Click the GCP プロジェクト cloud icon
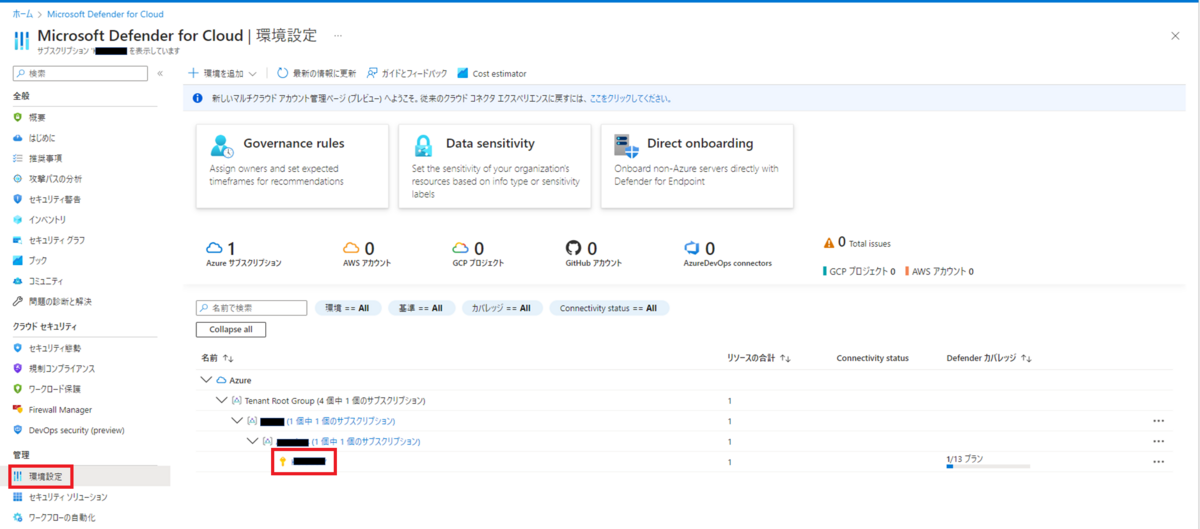Screen dimensions: 1200x529 pyautogui.click(x=460, y=248)
